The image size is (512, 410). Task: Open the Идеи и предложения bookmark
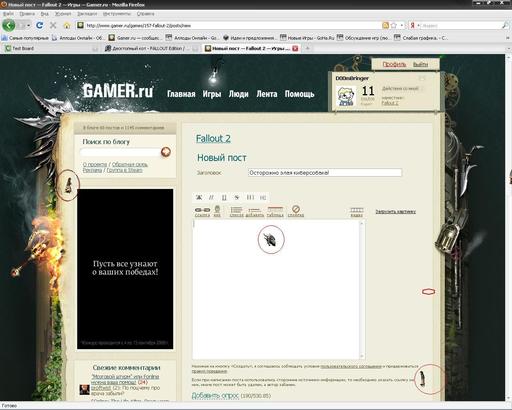249,38
